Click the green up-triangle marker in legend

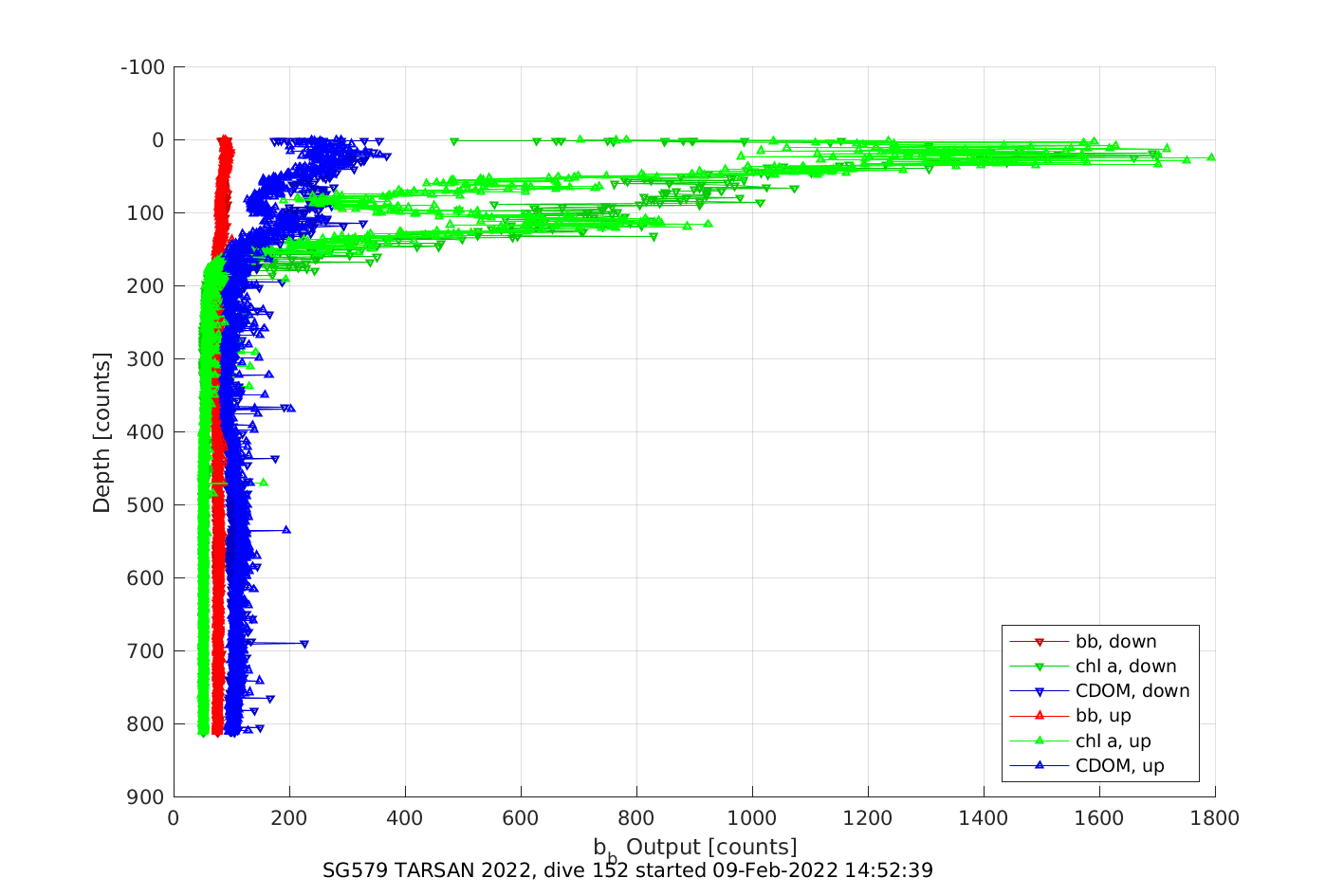click(x=1039, y=741)
